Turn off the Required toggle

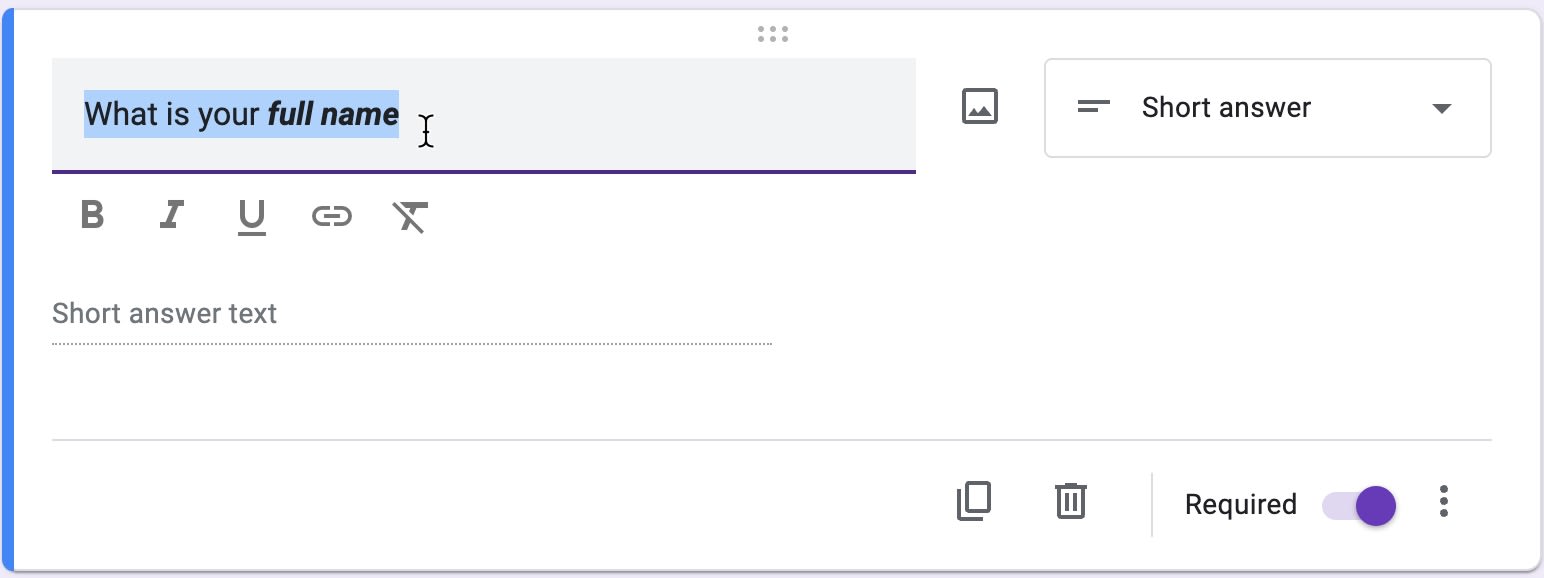coord(1357,505)
